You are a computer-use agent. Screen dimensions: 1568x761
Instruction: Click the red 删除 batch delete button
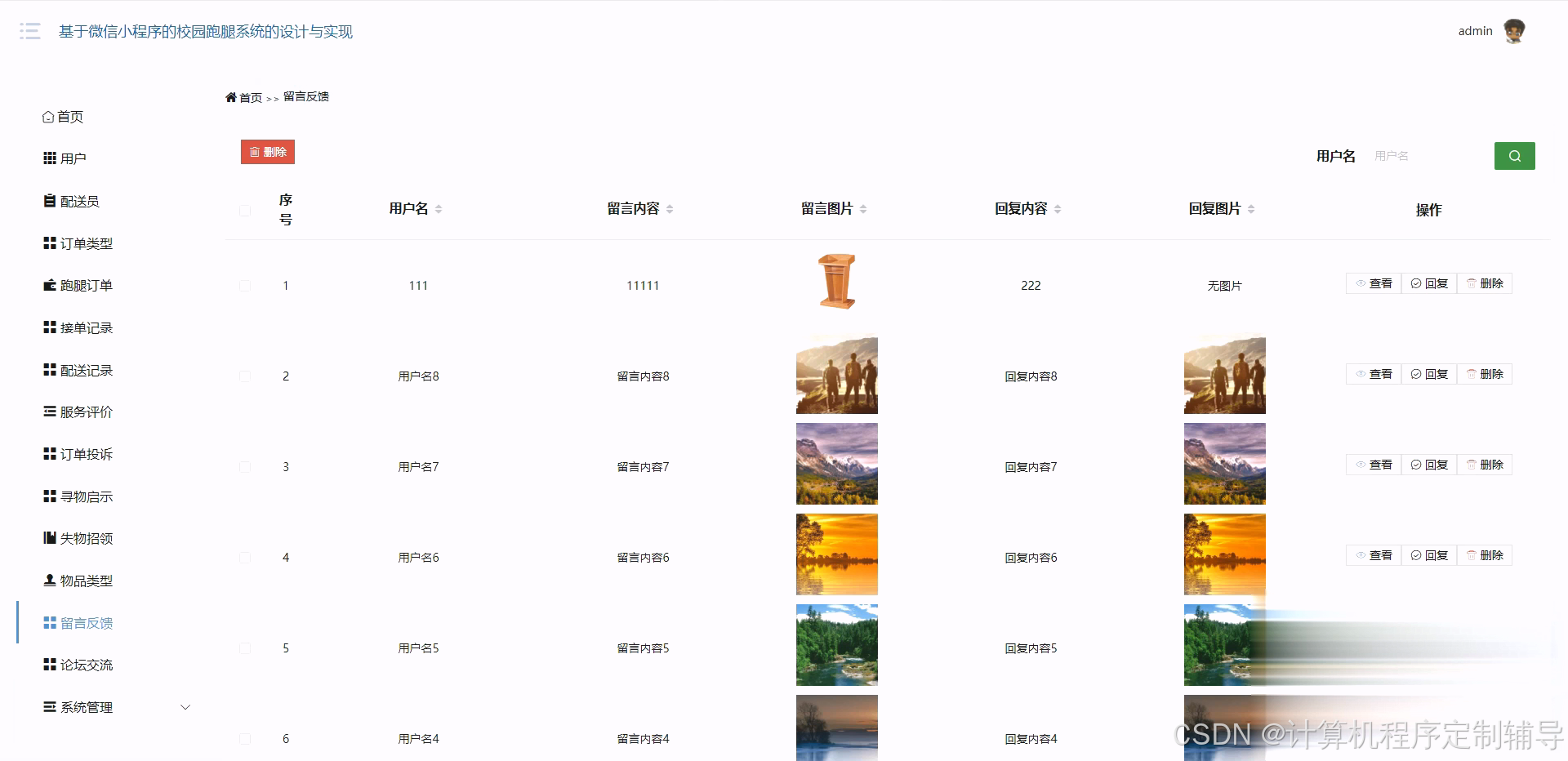click(x=267, y=151)
